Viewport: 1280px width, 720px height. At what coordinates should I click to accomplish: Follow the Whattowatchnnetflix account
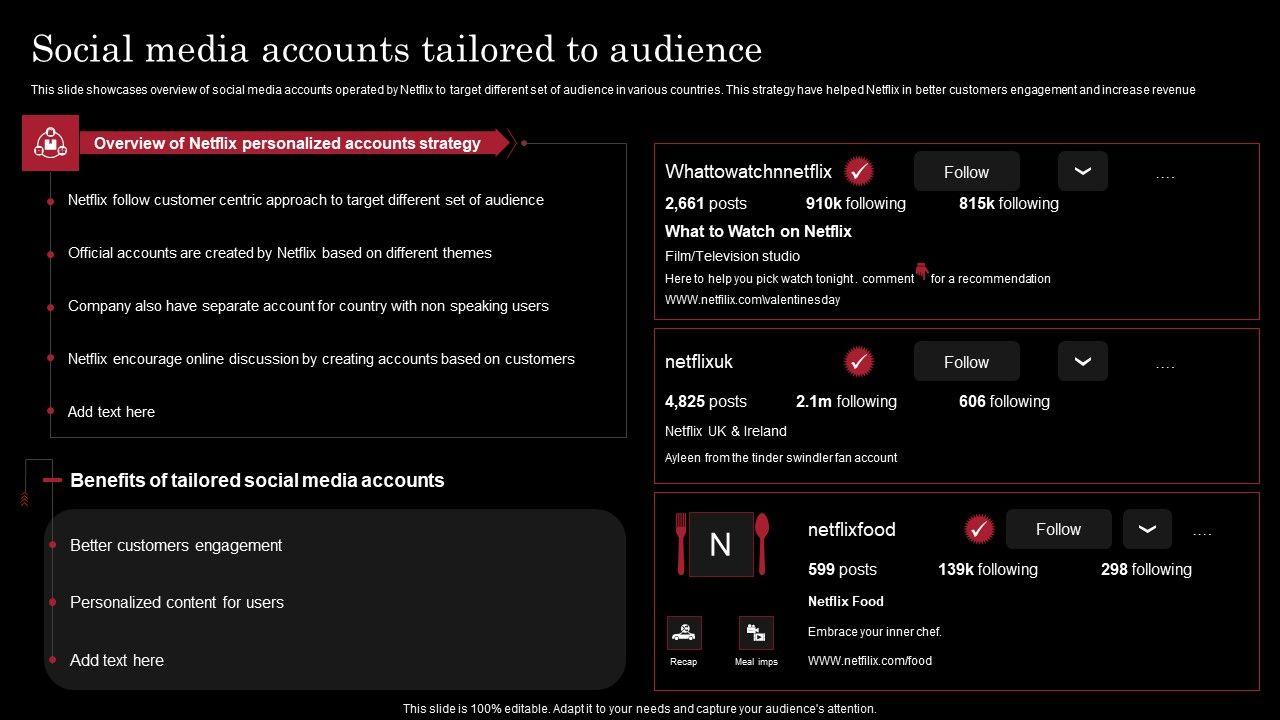(966, 171)
